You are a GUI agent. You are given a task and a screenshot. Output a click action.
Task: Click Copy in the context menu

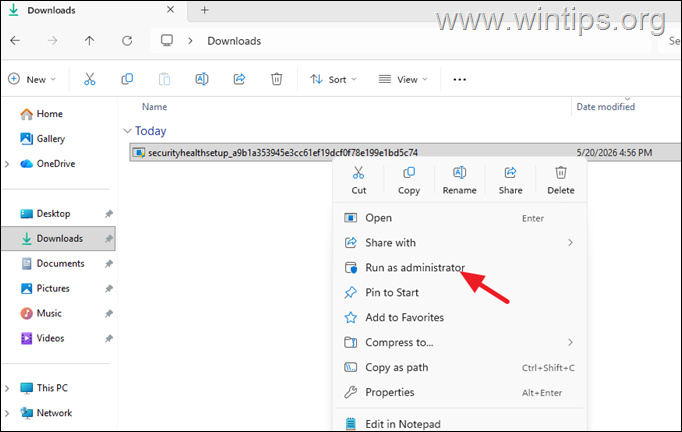409,181
